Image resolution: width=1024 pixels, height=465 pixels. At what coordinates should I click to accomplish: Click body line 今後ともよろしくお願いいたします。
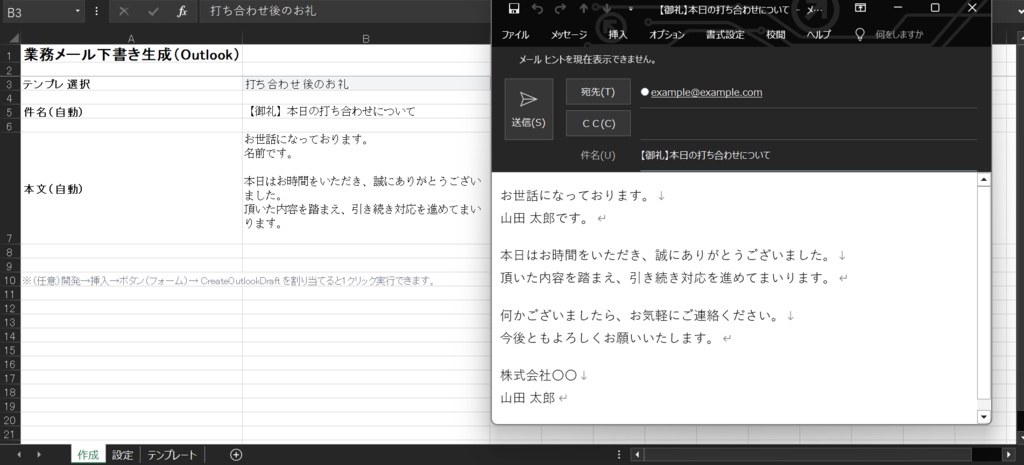[x=607, y=338]
